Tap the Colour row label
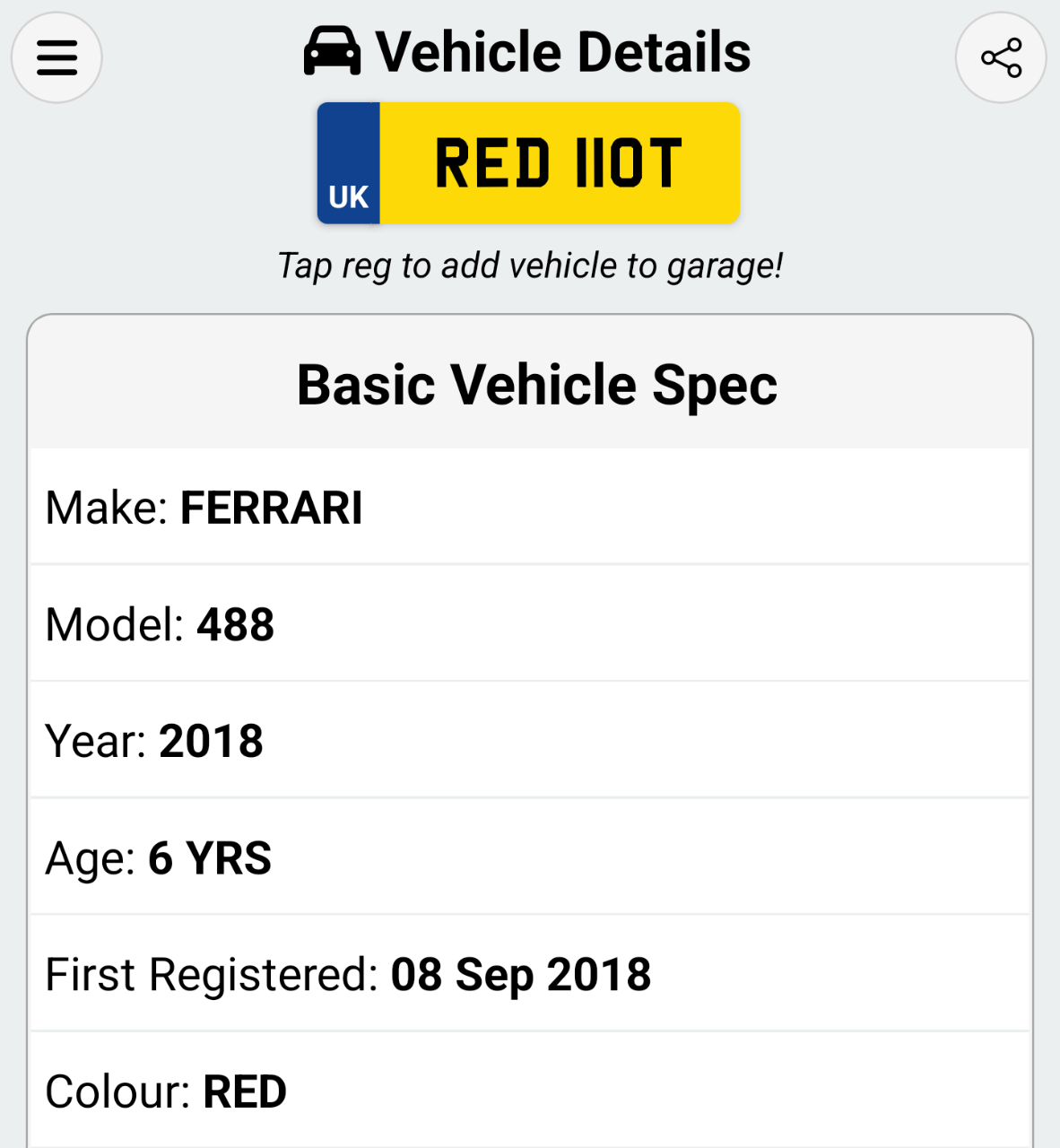 [117, 1092]
